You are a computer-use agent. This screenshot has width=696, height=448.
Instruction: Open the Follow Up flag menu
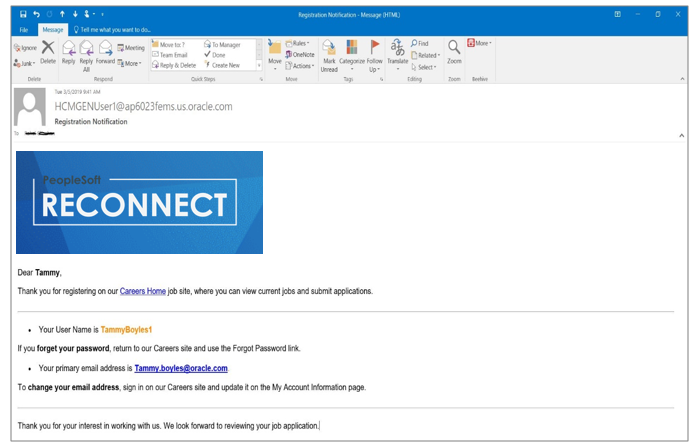point(375,56)
